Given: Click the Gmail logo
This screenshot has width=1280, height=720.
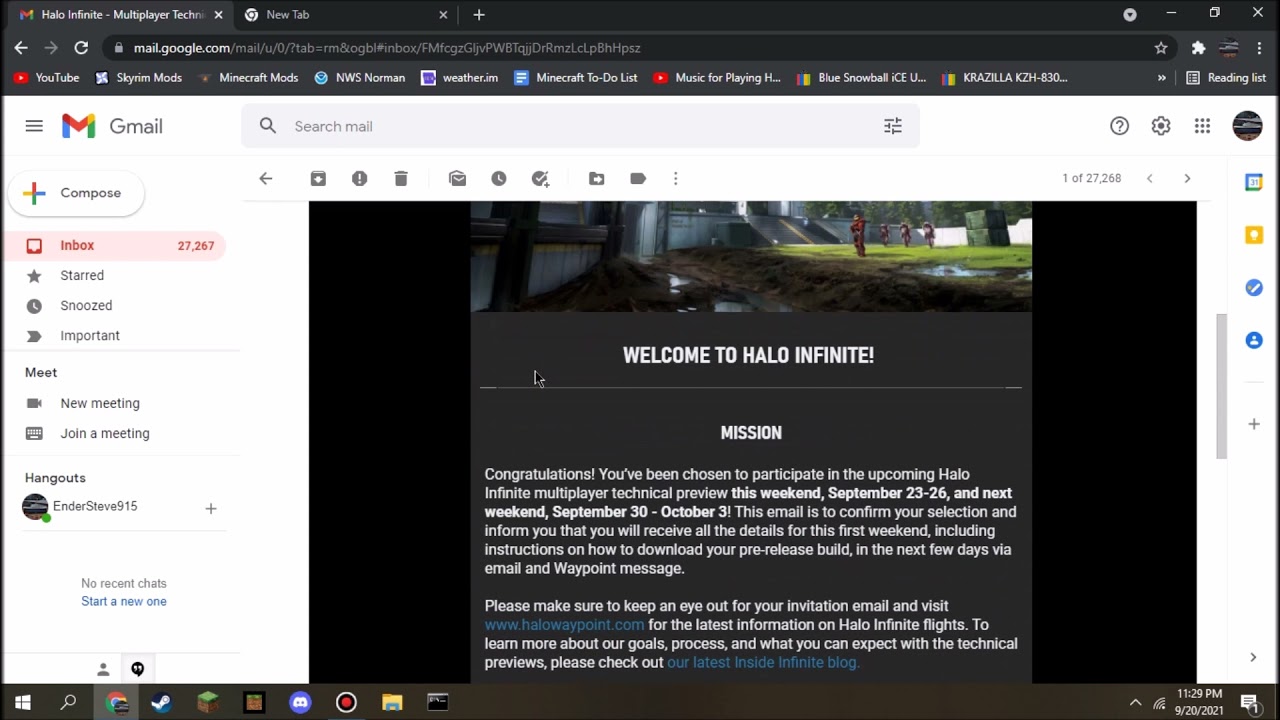Looking at the screenshot, I should [x=112, y=126].
